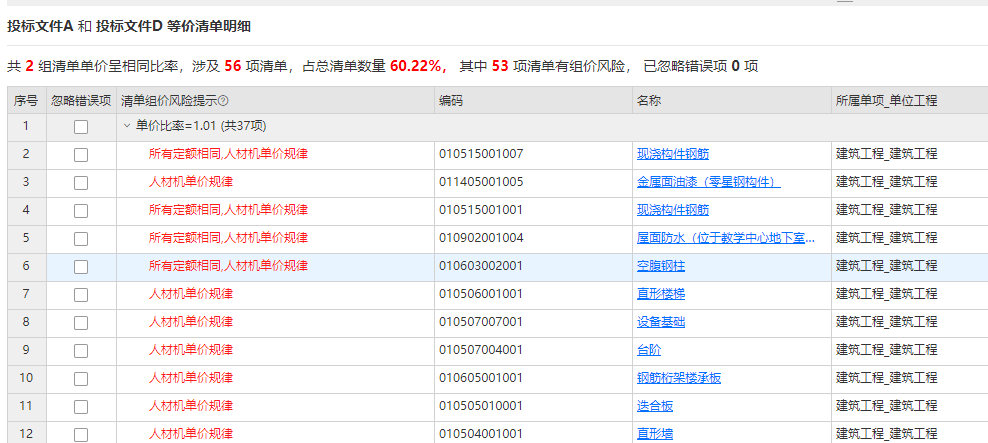Viewport: 988px width, 443px height.
Task: Open the 台阶 link
Action: [649, 350]
